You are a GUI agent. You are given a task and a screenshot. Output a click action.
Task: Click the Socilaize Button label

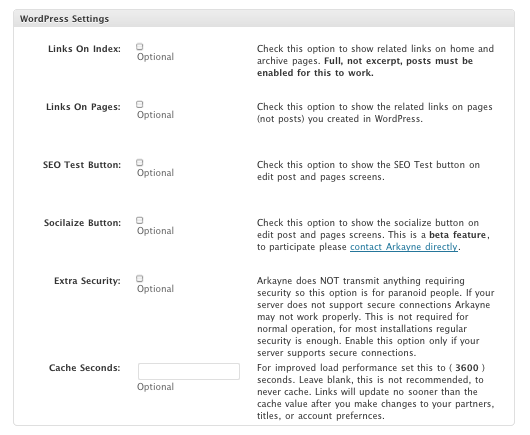pos(82,223)
